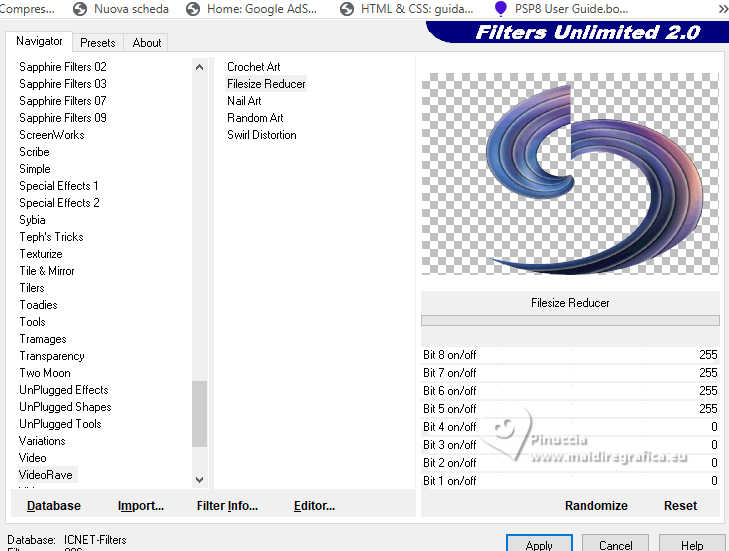This screenshot has width=729, height=551.
Task: Click the Import... button
Action: click(x=140, y=506)
